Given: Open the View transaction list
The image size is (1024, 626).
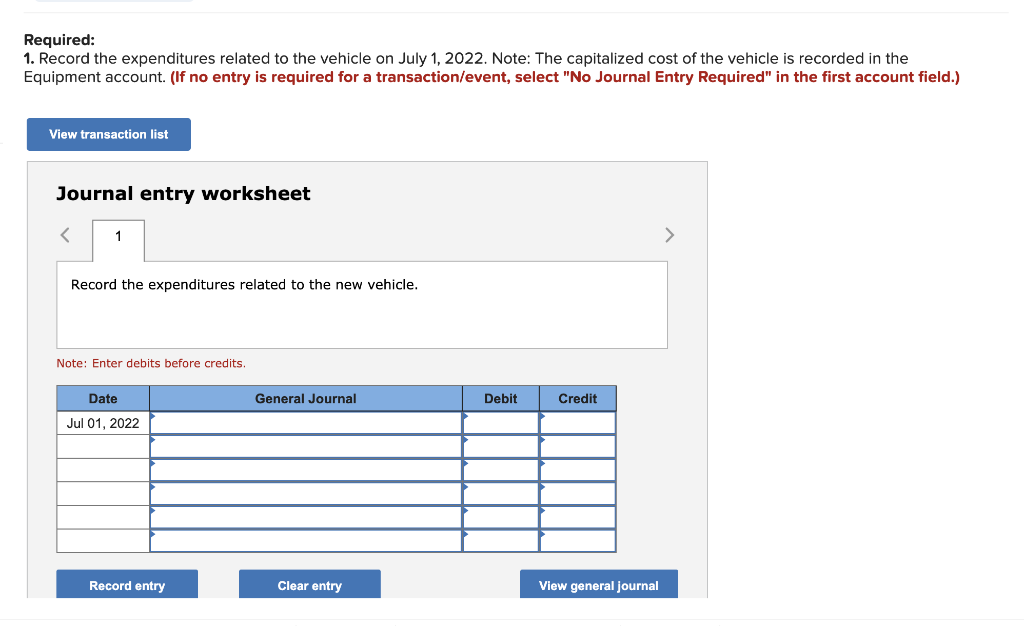Looking at the screenshot, I should click(x=108, y=134).
